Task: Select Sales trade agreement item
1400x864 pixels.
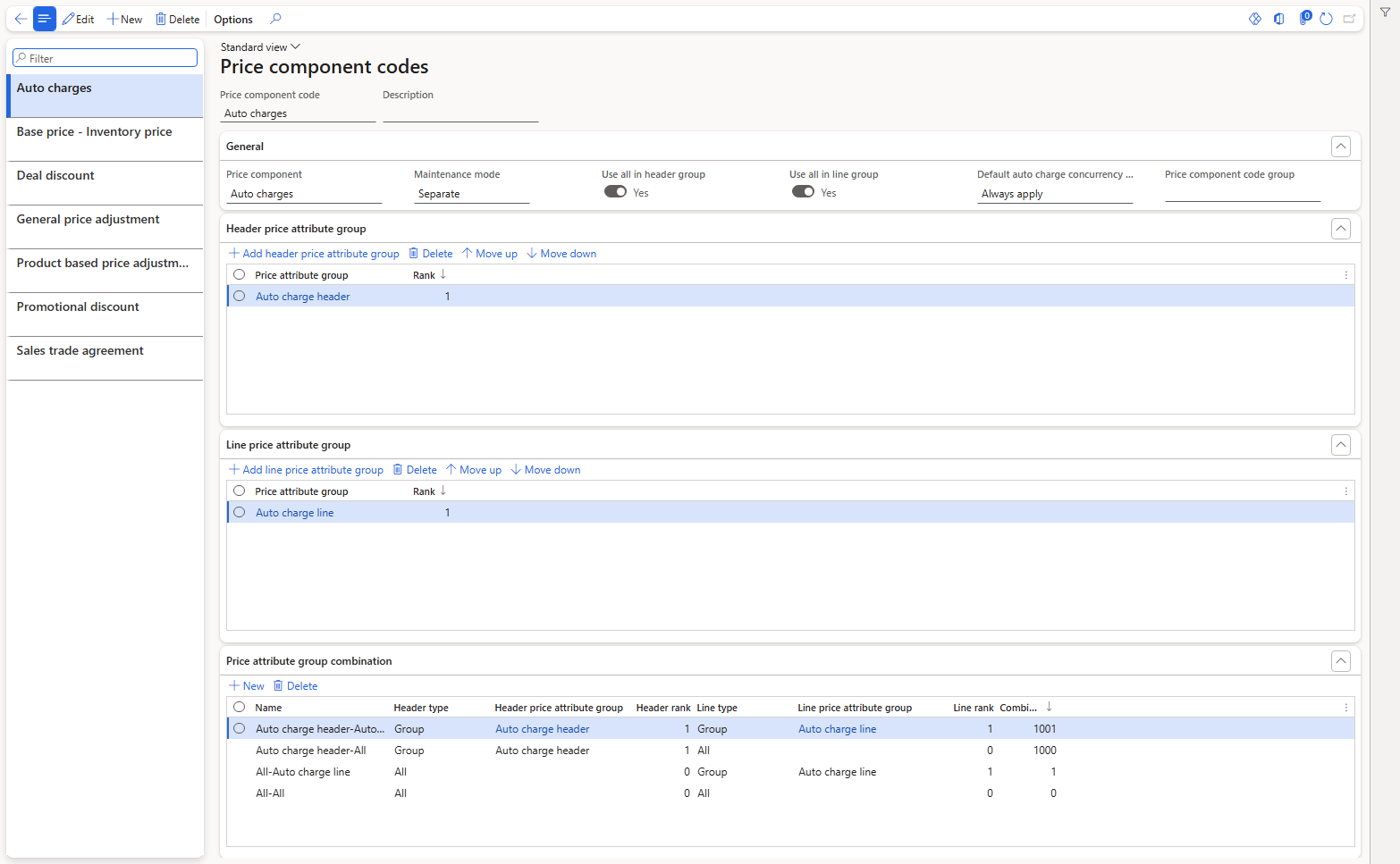Action: click(105, 358)
